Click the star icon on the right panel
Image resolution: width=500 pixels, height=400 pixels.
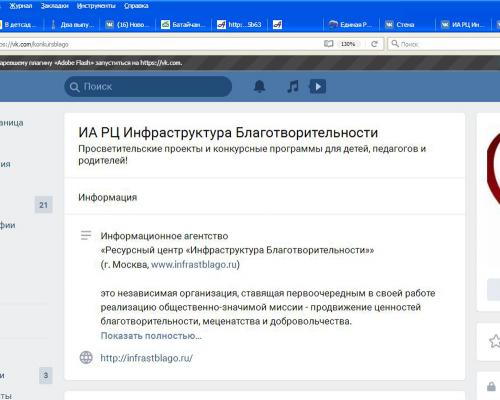[x=495, y=341]
